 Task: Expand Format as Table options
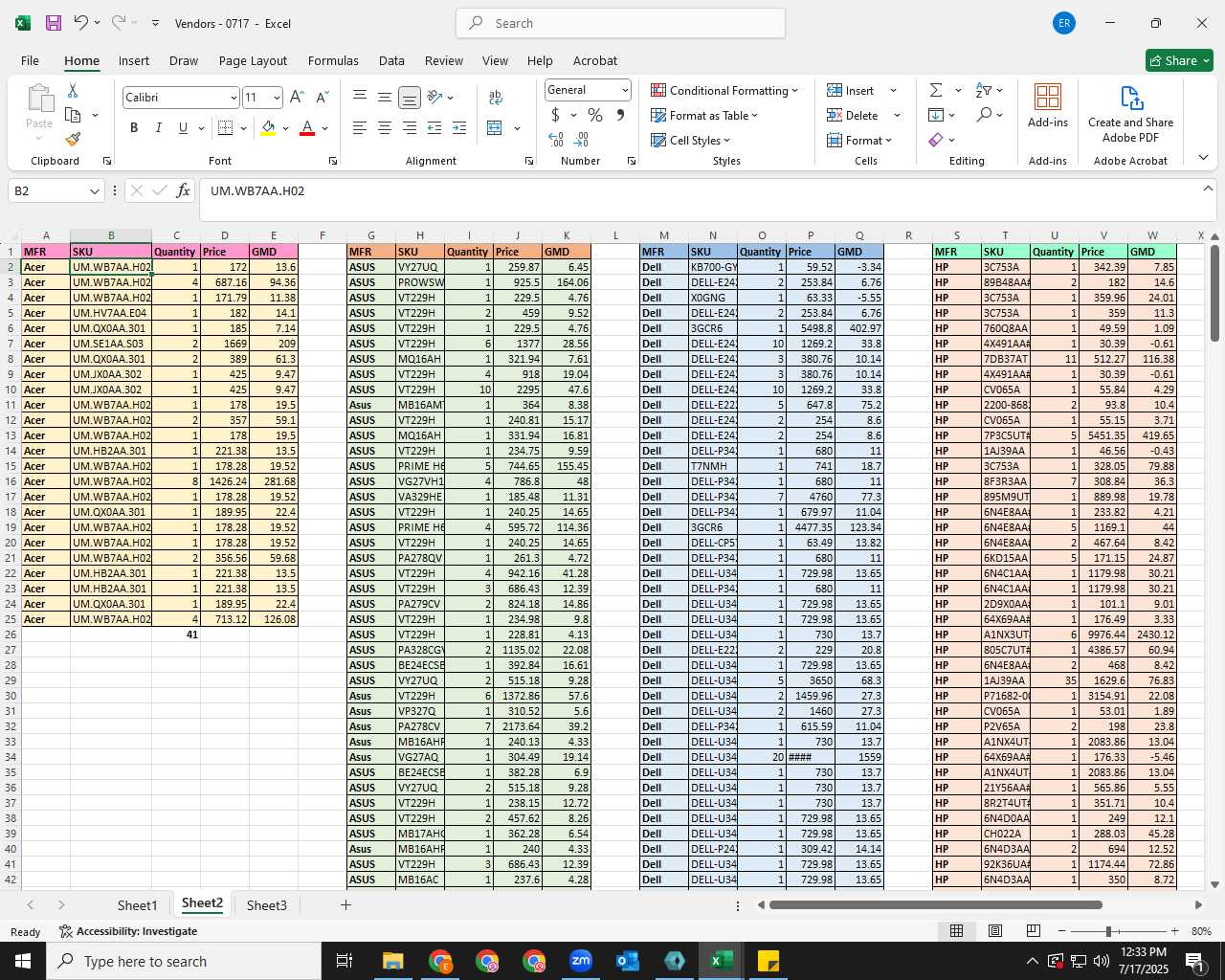pyautogui.click(x=704, y=115)
